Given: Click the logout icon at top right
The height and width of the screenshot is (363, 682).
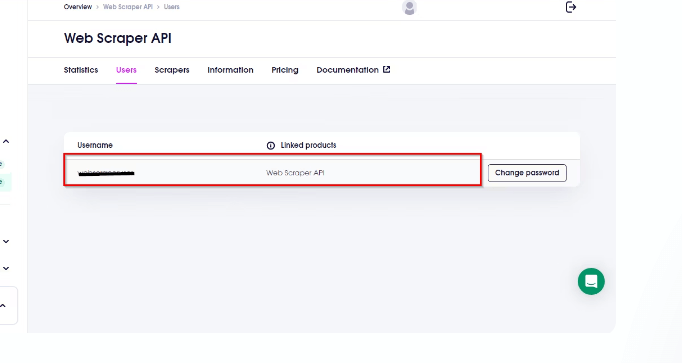Looking at the screenshot, I should [x=571, y=7].
